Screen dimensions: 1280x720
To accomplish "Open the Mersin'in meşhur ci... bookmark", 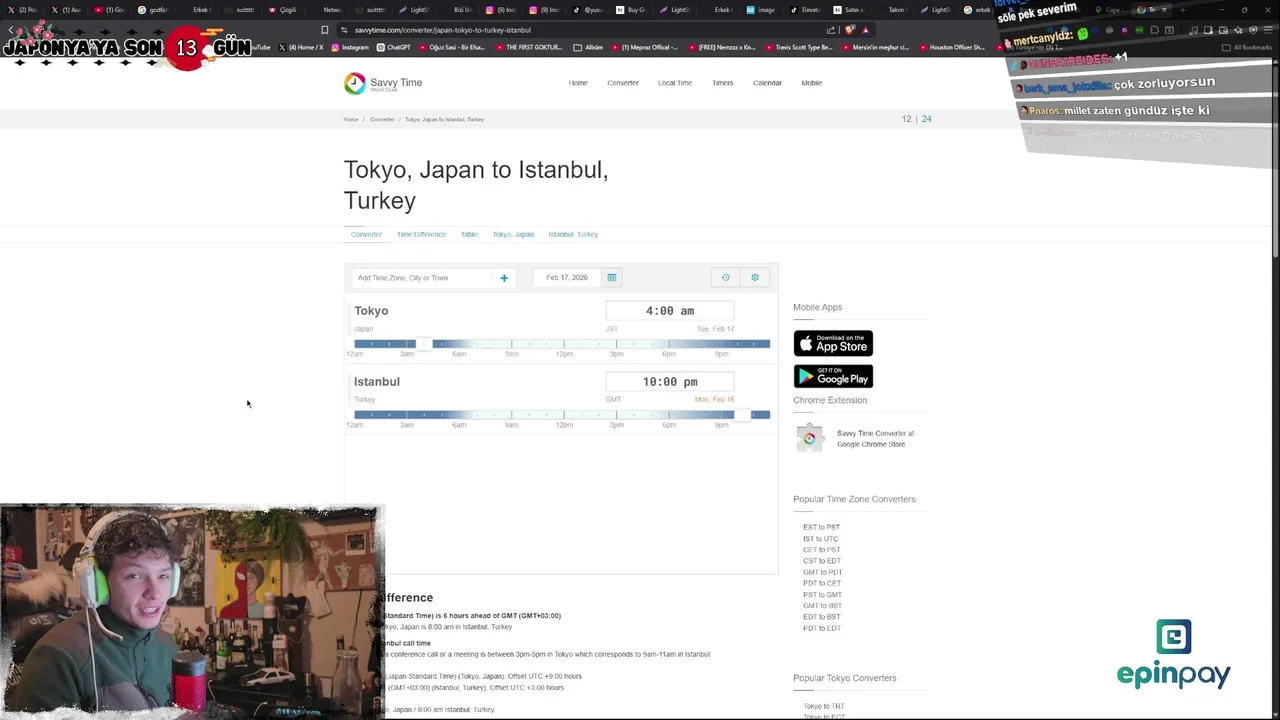I will pyautogui.click(x=876, y=47).
